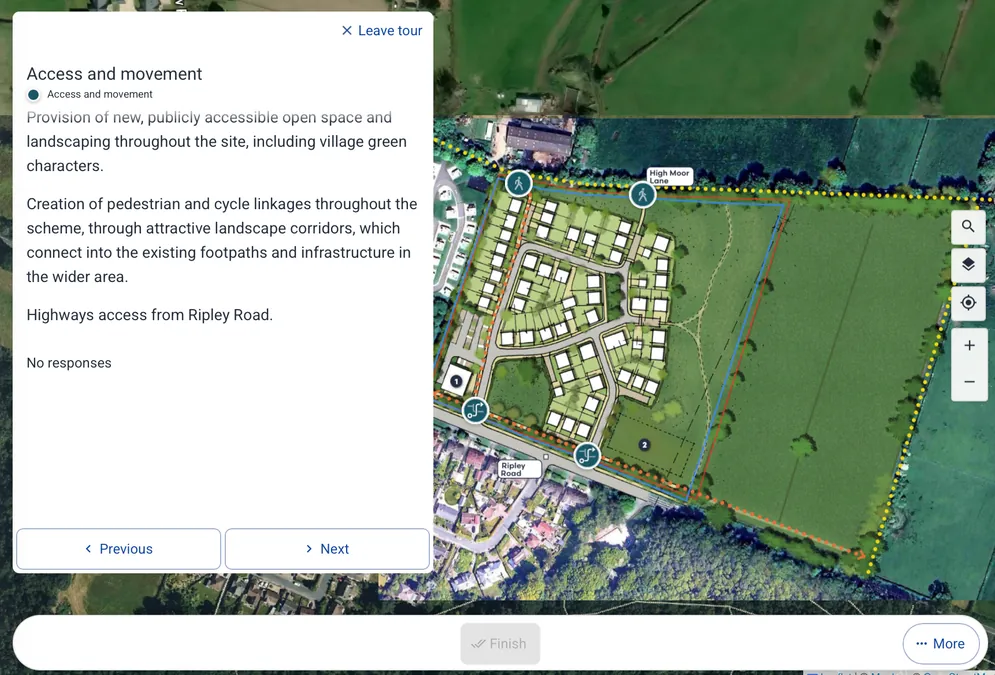Select highway access marker near number 1
Image resolution: width=995 pixels, height=675 pixels.
point(475,410)
